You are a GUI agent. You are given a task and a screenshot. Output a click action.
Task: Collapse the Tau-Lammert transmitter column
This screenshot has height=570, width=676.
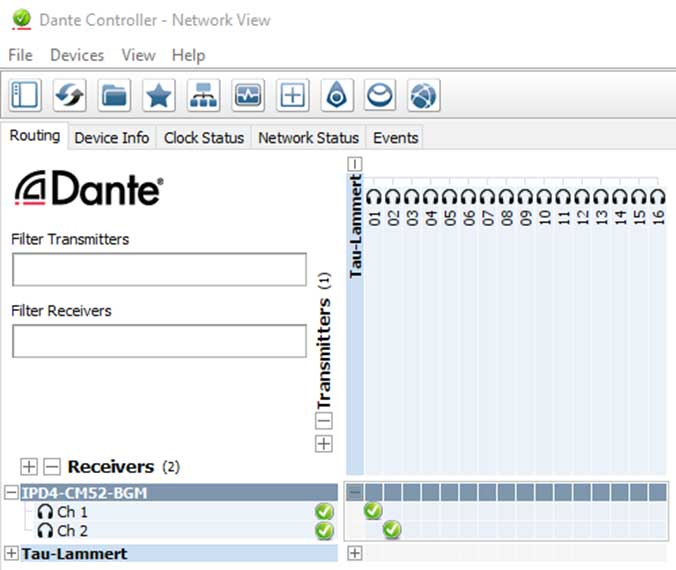click(355, 164)
